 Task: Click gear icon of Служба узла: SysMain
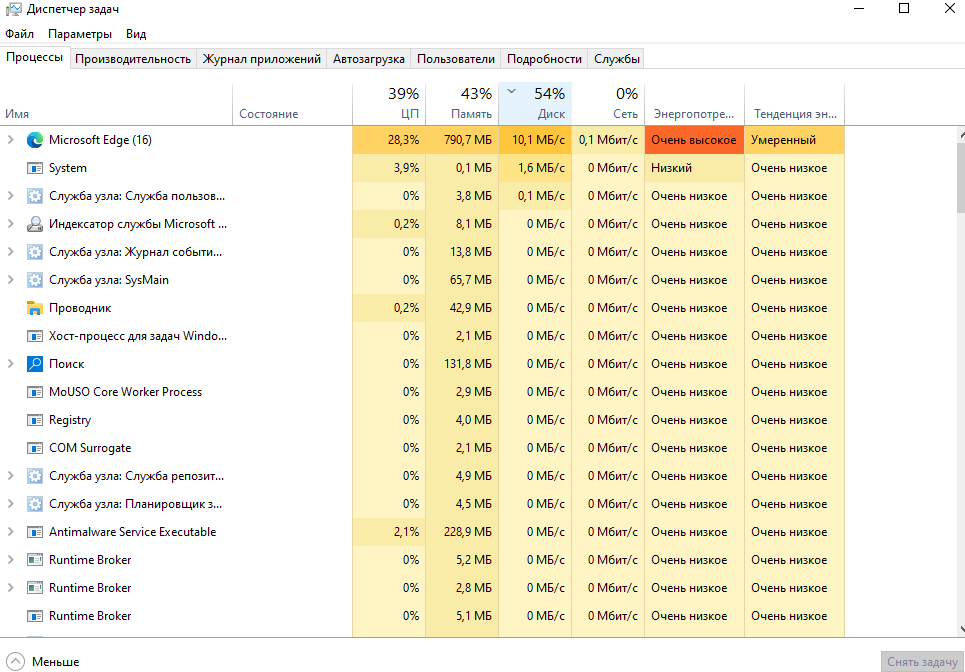click(35, 280)
